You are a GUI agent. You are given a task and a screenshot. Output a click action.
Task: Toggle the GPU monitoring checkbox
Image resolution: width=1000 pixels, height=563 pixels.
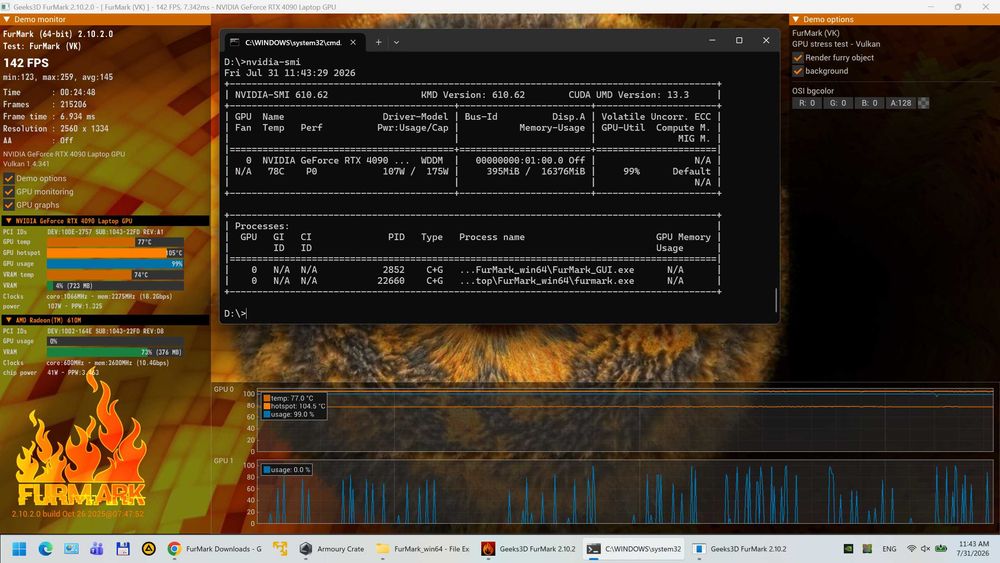click(9, 191)
